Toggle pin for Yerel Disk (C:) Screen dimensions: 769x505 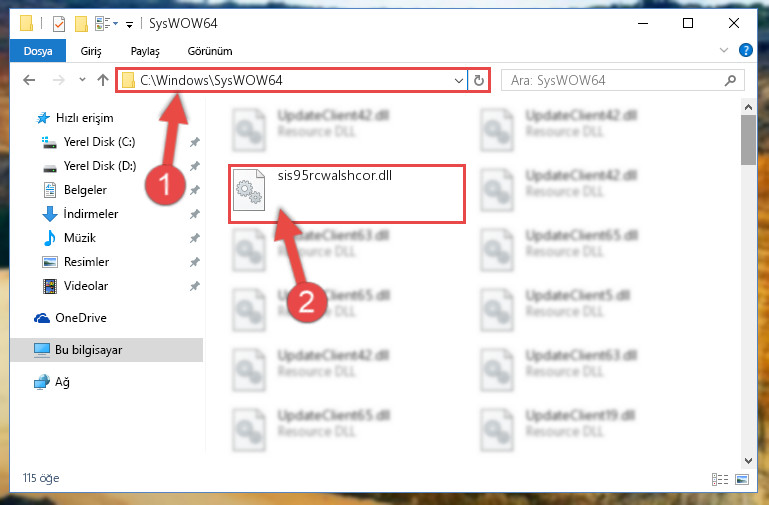[195, 142]
